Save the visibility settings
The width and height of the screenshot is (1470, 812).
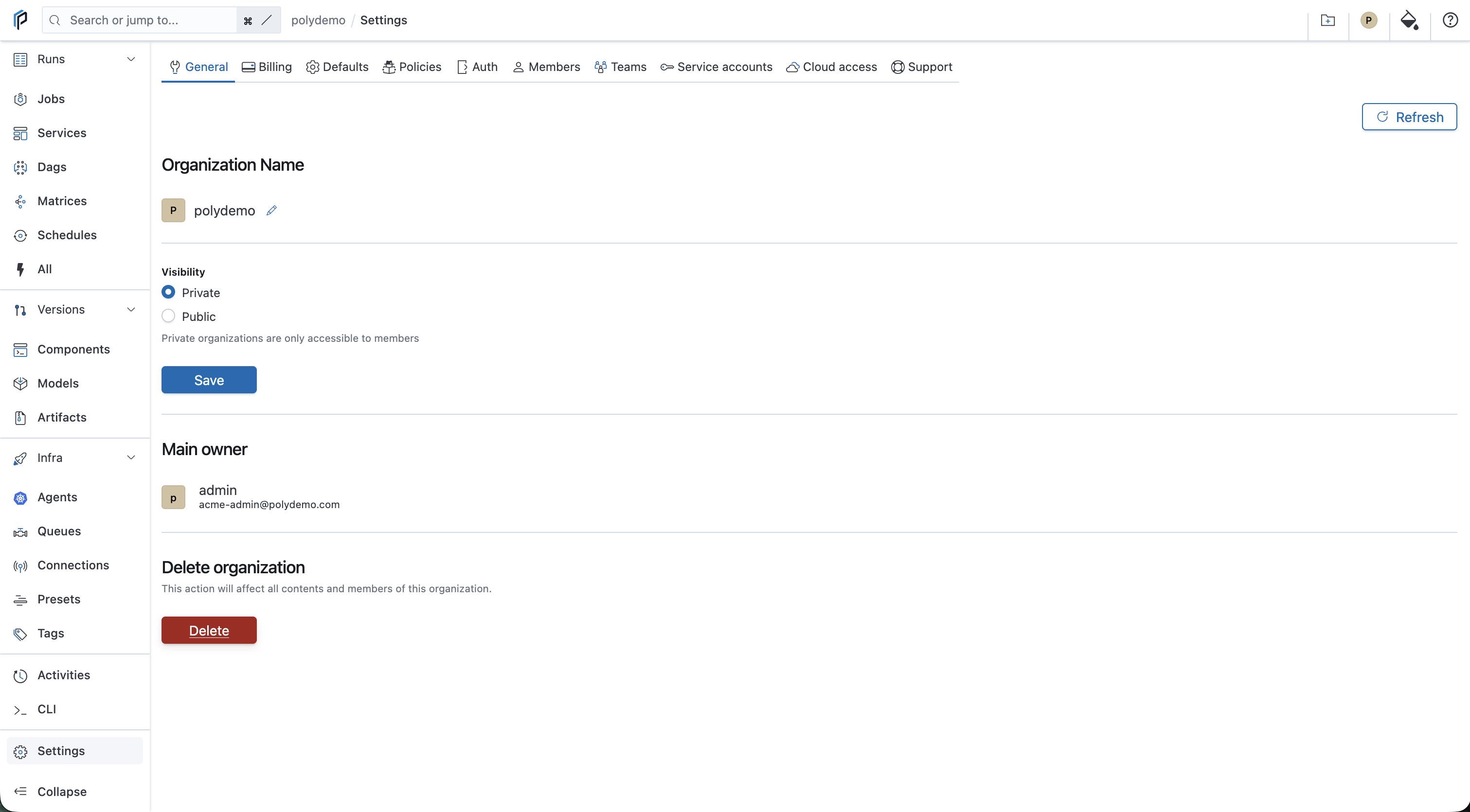coord(209,380)
